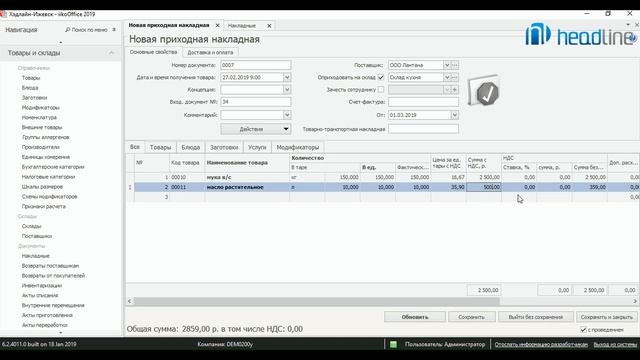Select the мука в/с table row name cell
Image resolution: width=640 pixels, height=360 pixels.
click(x=247, y=177)
